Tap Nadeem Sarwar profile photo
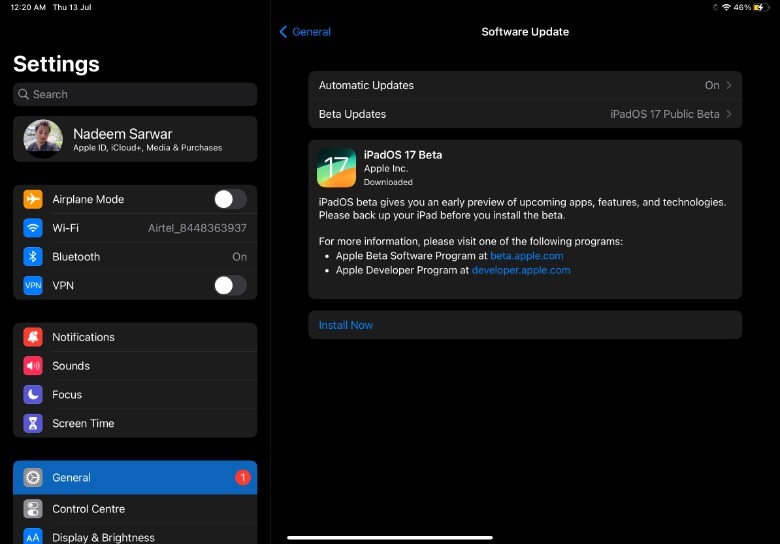This screenshot has height=544, width=780. tap(43, 139)
